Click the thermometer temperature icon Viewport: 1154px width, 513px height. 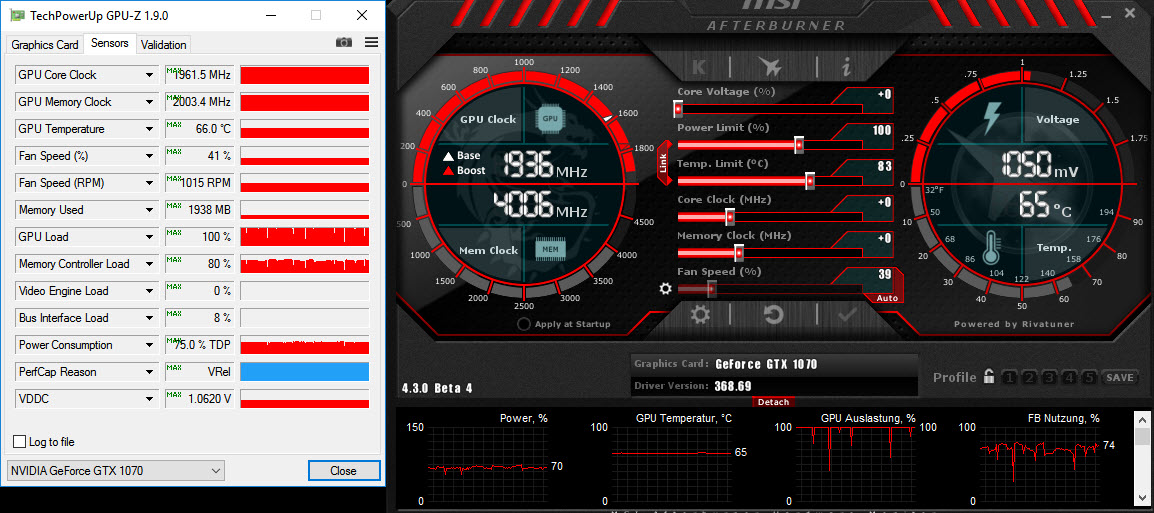[x=992, y=247]
